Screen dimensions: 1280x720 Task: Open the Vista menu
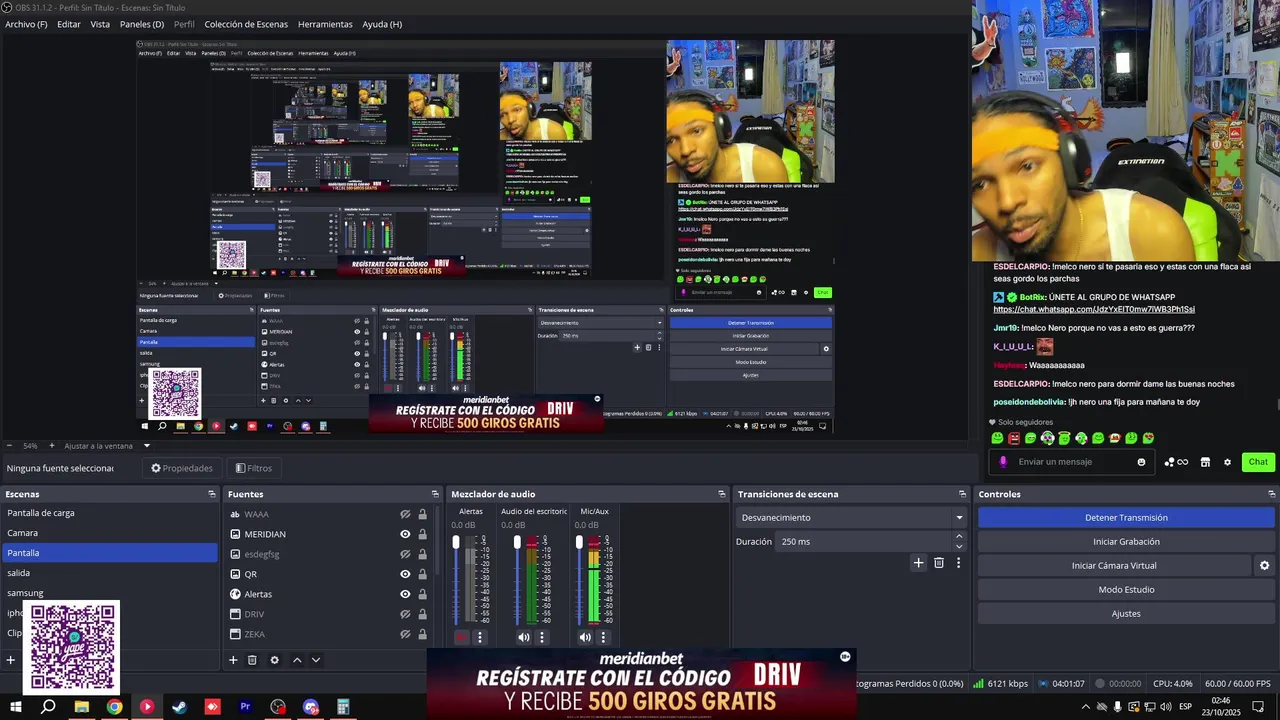pos(100,24)
